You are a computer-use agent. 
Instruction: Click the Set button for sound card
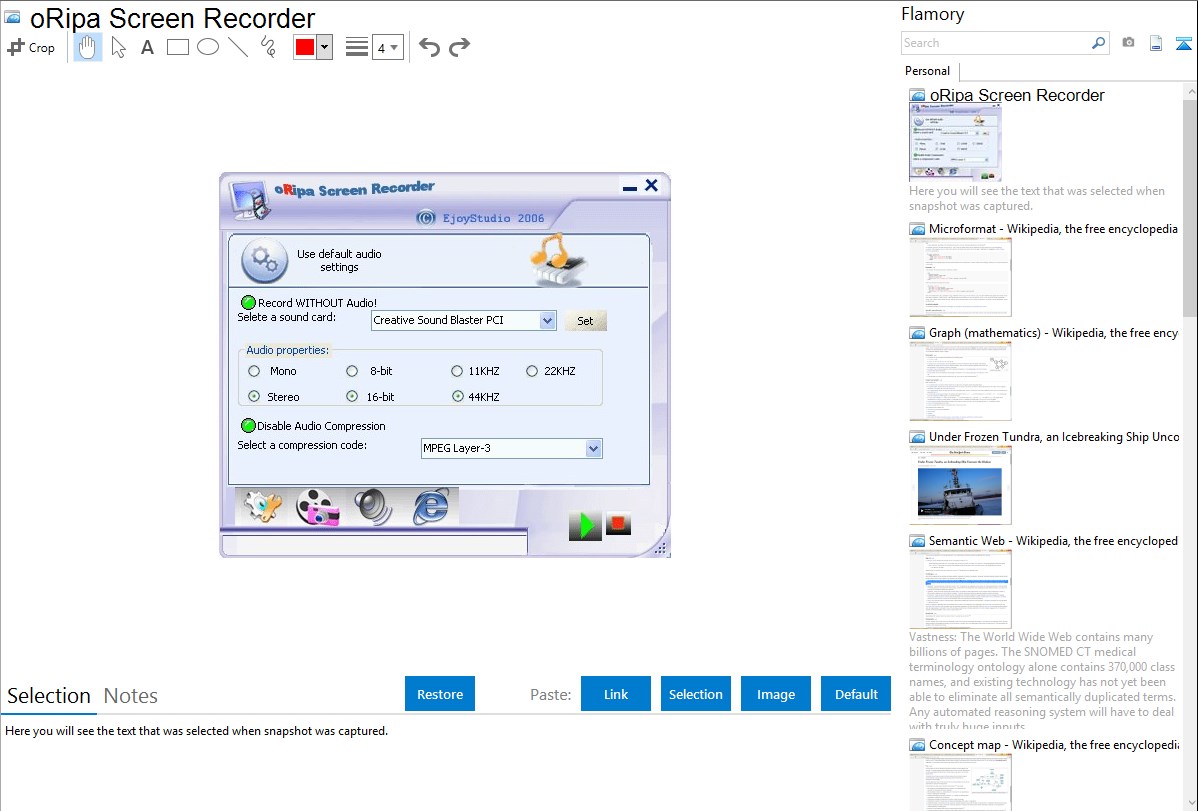(585, 321)
